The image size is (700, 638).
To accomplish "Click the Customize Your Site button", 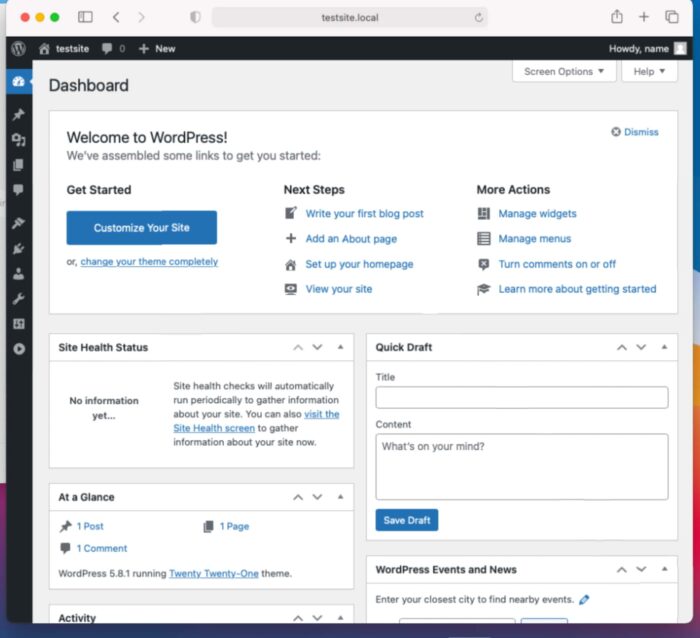I will pos(141,228).
